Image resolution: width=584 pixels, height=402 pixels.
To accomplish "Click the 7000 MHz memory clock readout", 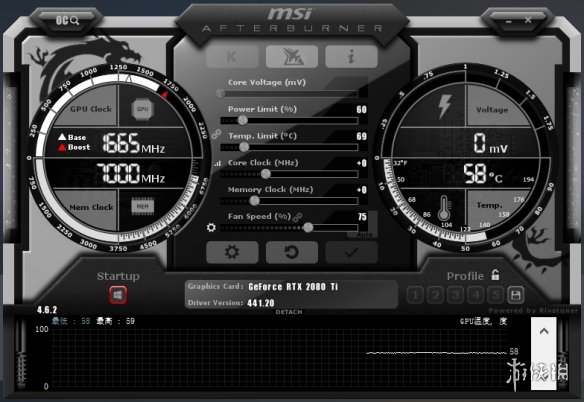I will pos(130,173).
